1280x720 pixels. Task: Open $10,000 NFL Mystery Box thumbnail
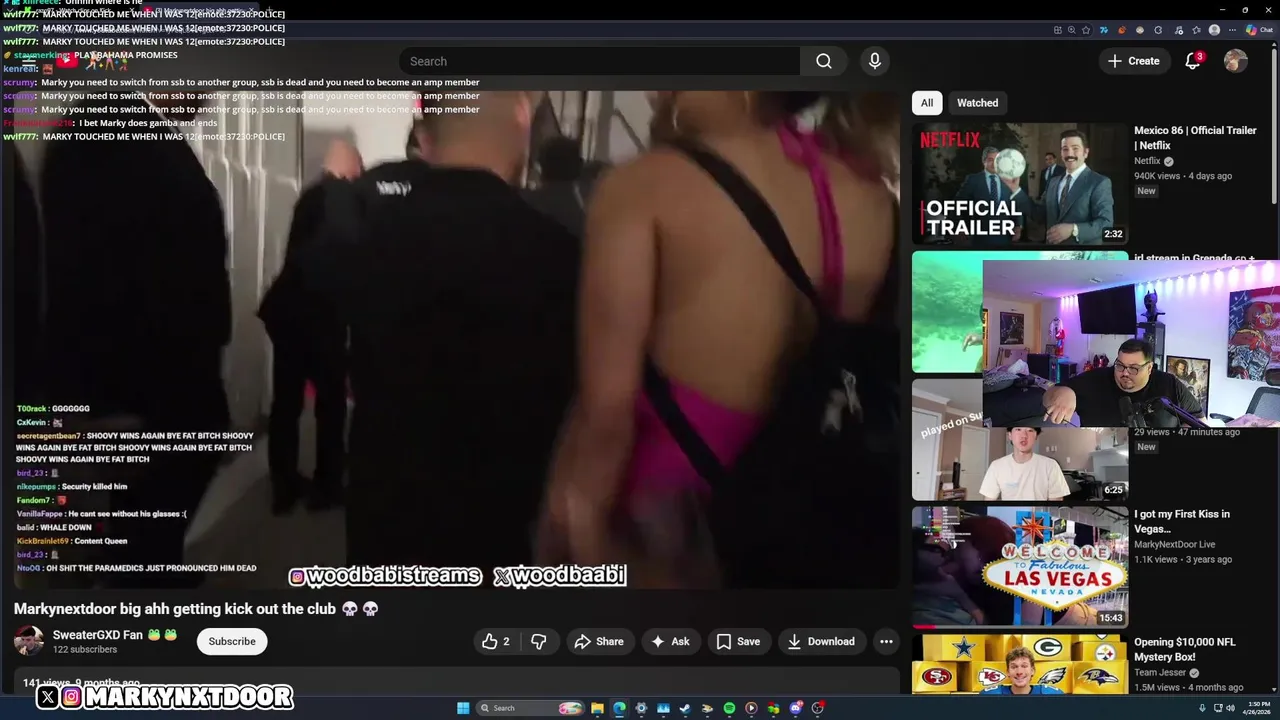[x=1020, y=664]
